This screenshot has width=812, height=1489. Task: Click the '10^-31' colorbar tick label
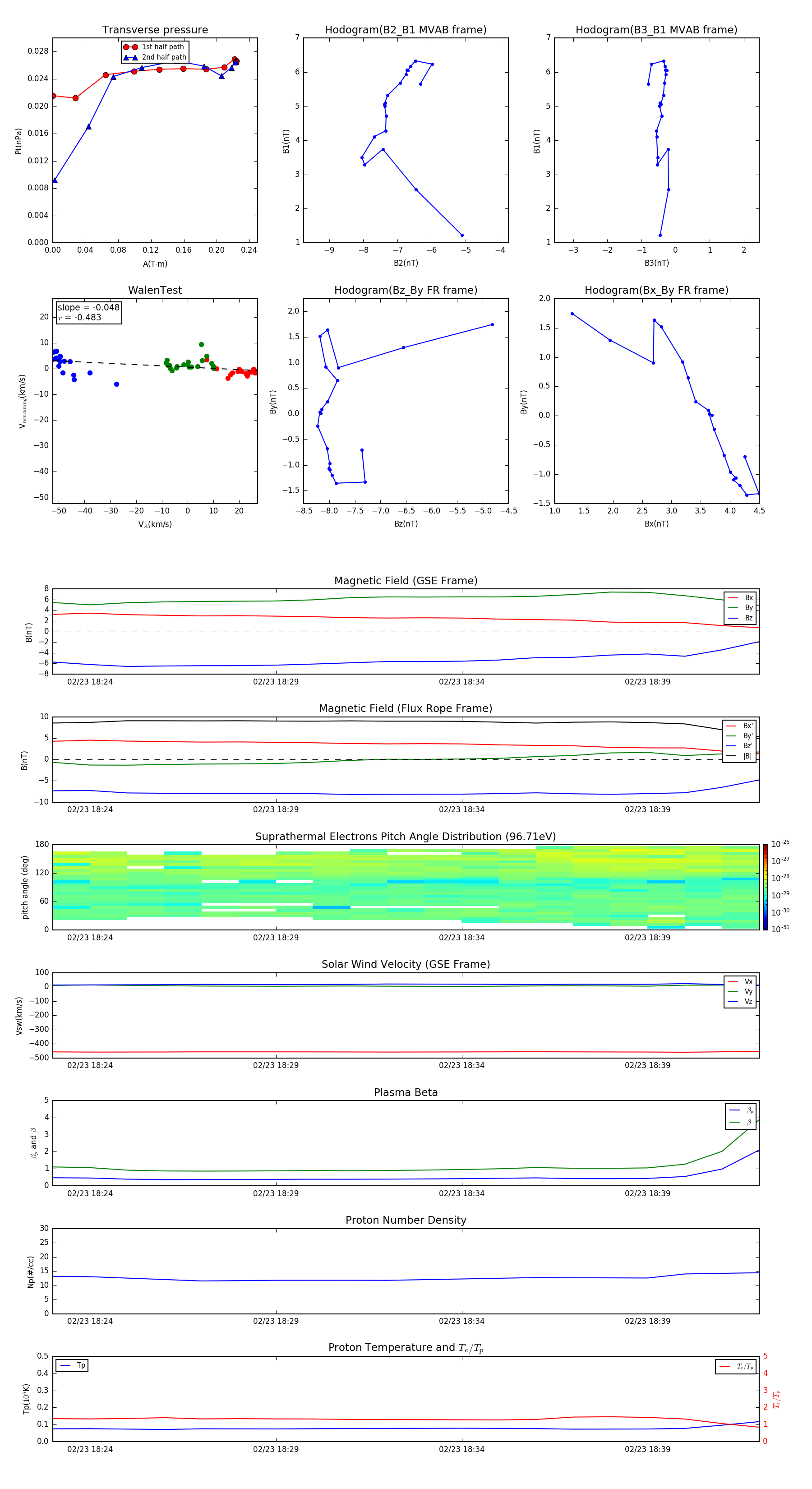780,929
